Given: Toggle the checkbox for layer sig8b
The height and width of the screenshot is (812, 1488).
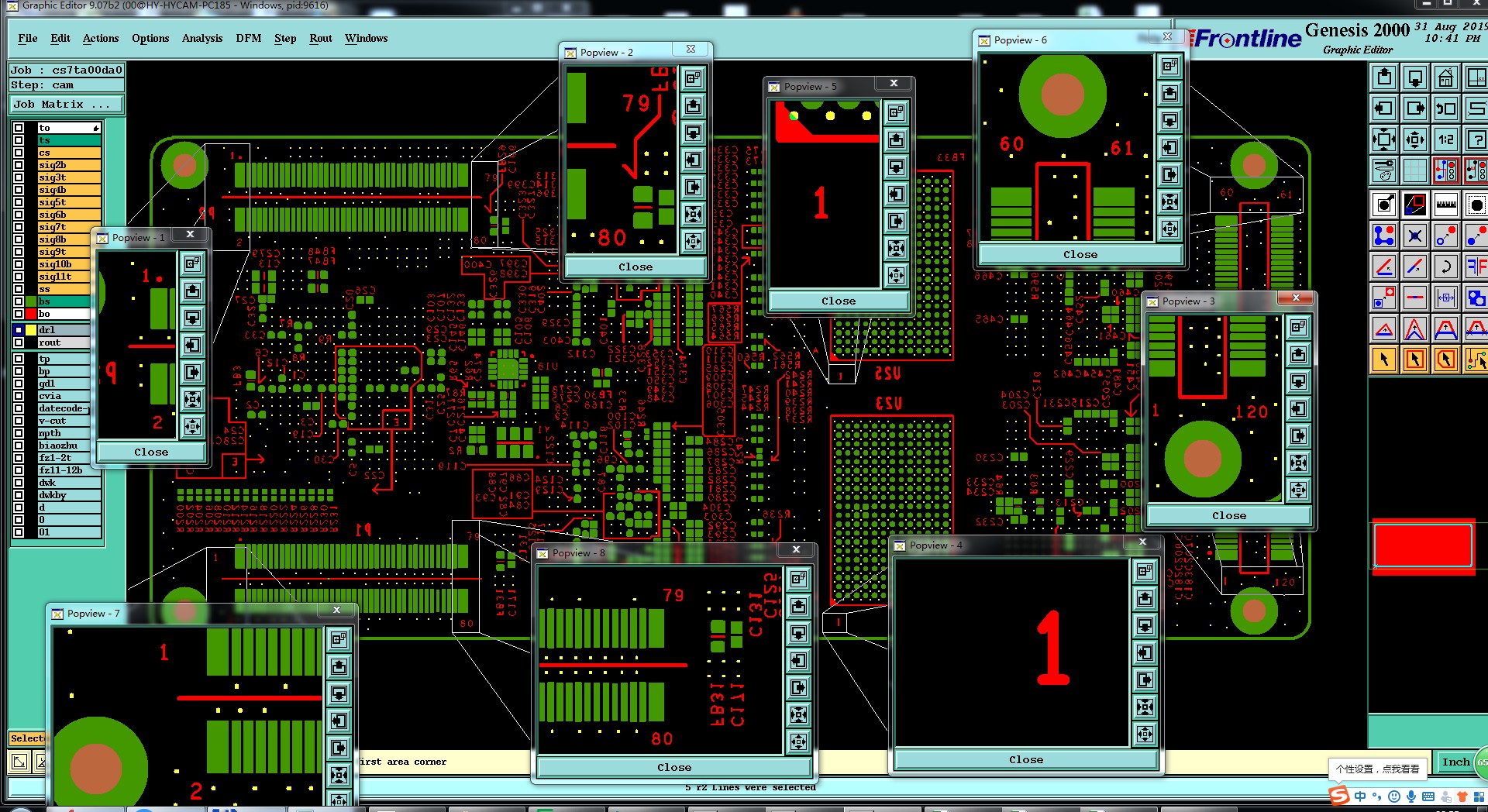Looking at the screenshot, I should [19, 239].
